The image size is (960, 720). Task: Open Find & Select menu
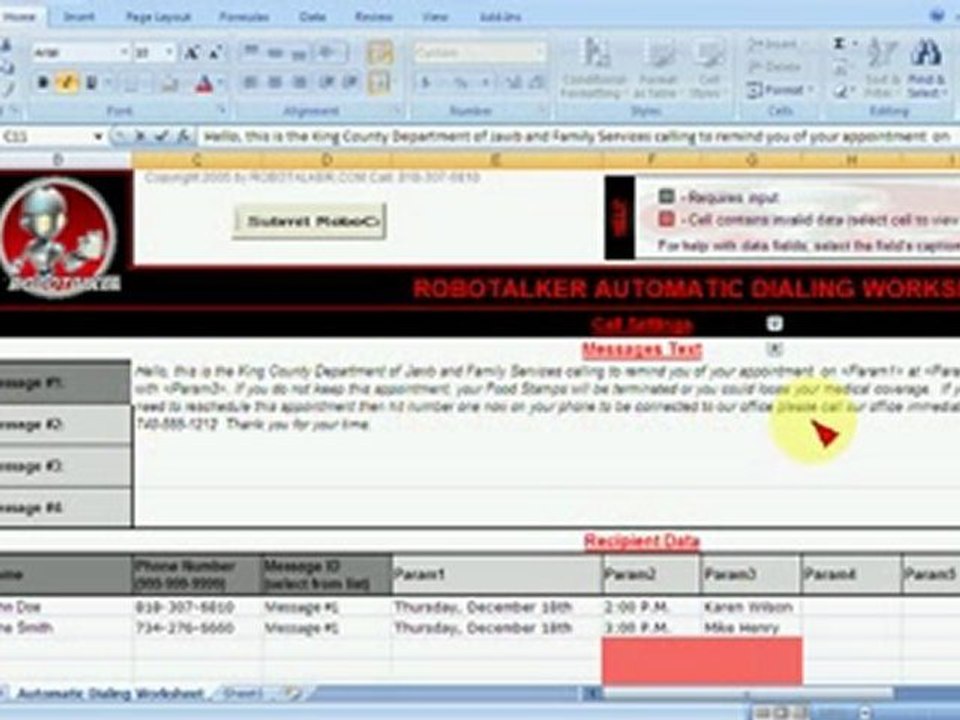[x=926, y=67]
